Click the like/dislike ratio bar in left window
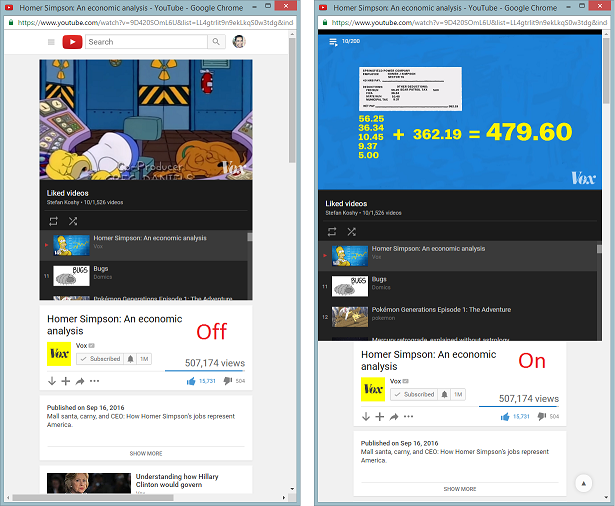Screen dimensions: 615x506 tap(205, 371)
